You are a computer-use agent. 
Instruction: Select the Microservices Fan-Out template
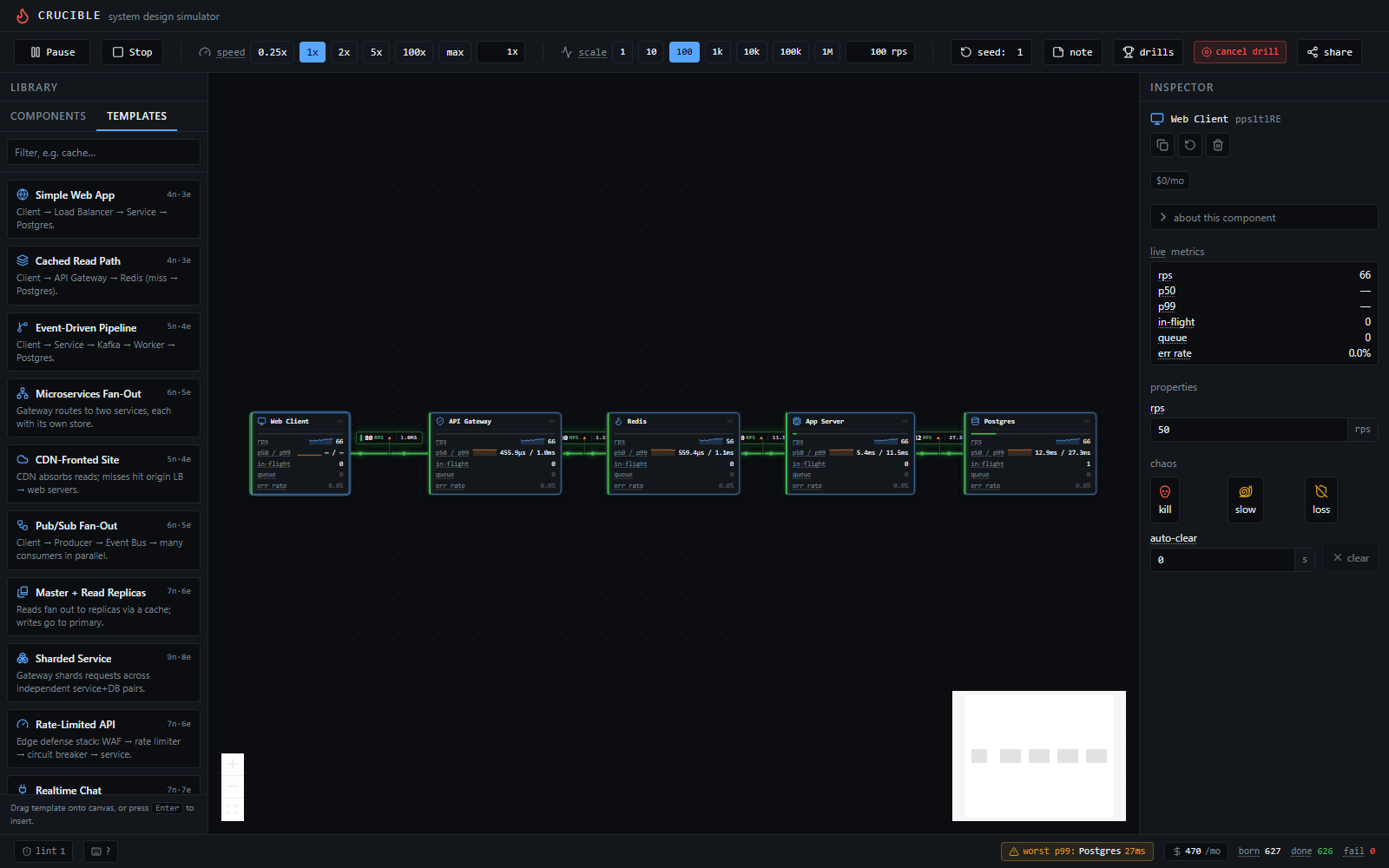click(103, 408)
